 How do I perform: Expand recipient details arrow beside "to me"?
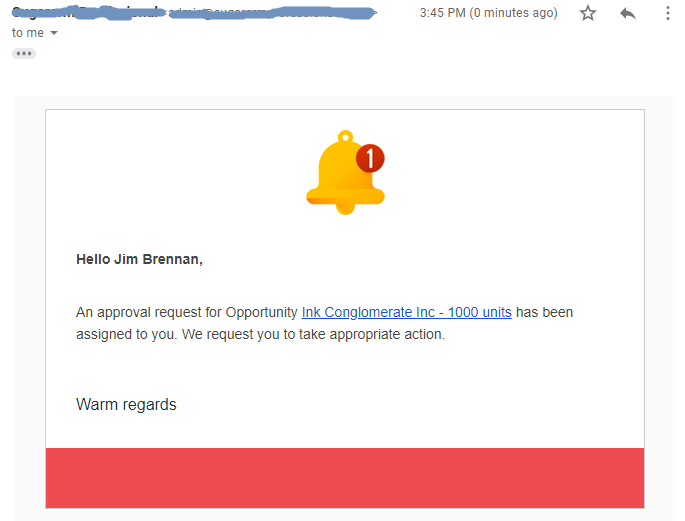pos(54,33)
